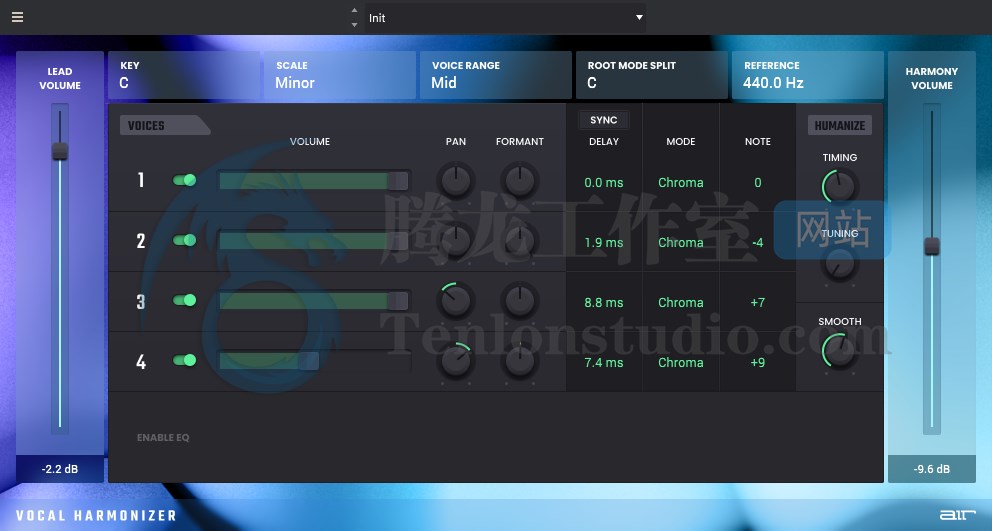Click the Humanize Tuning knob
The width and height of the screenshot is (992, 531).
click(840, 264)
